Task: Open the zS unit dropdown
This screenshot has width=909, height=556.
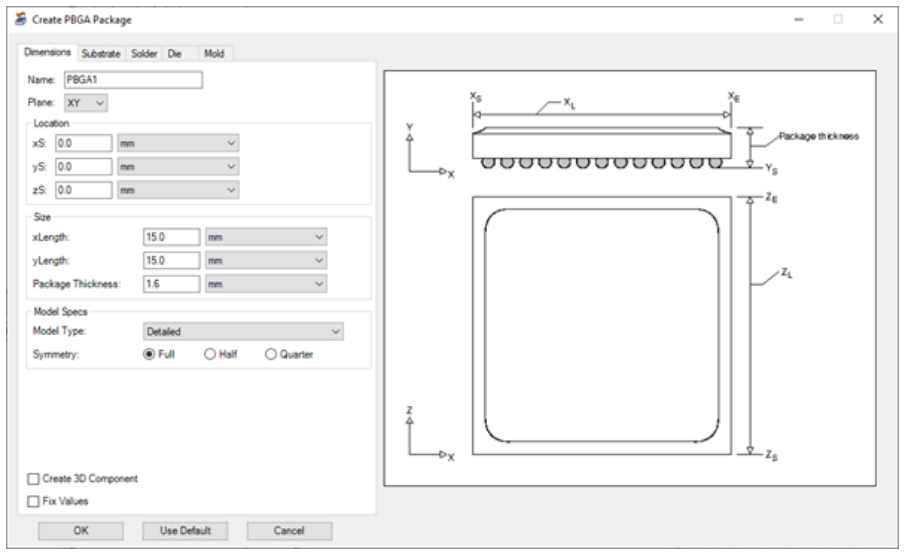Action: click(x=178, y=189)
